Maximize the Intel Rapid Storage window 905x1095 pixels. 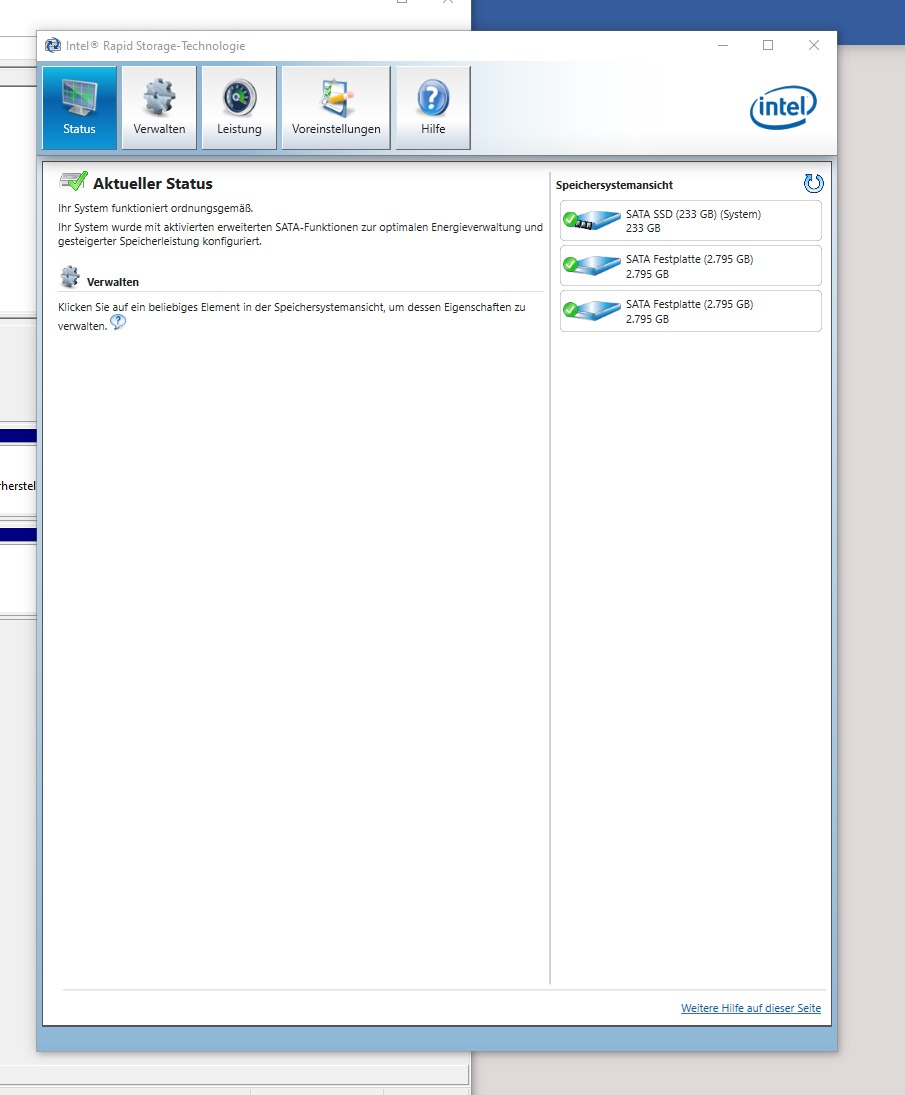point(768,45)
